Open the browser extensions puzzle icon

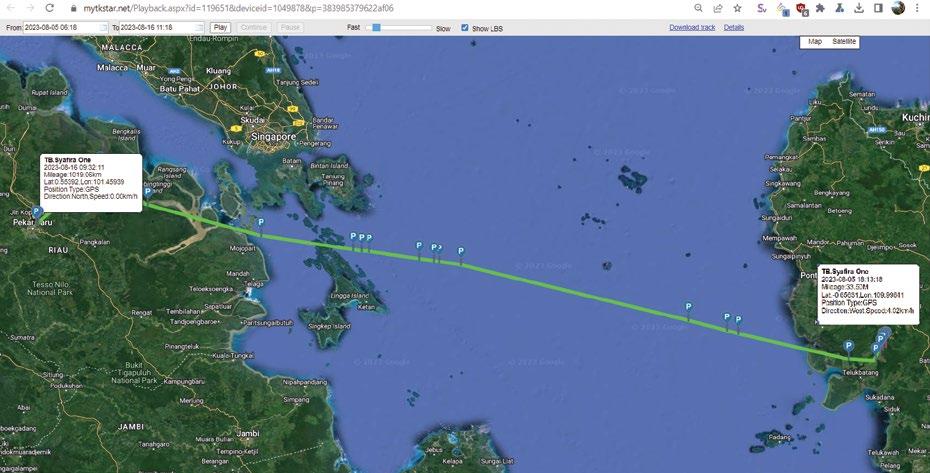click(820, 8)
